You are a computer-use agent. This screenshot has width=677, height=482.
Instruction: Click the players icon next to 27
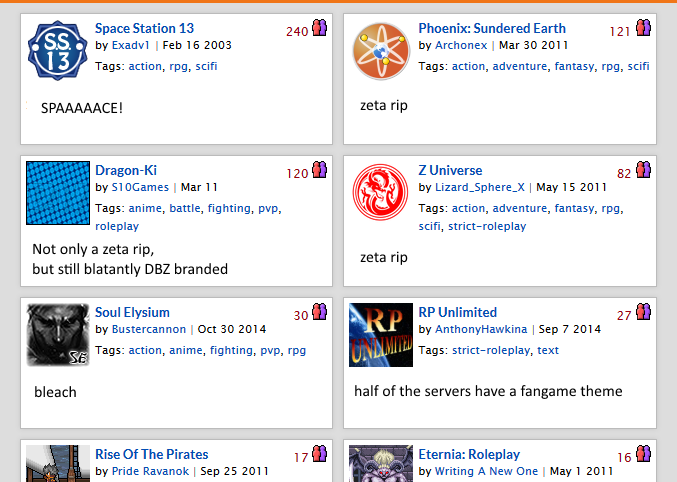pyautogui.click(x=643, y=311)
